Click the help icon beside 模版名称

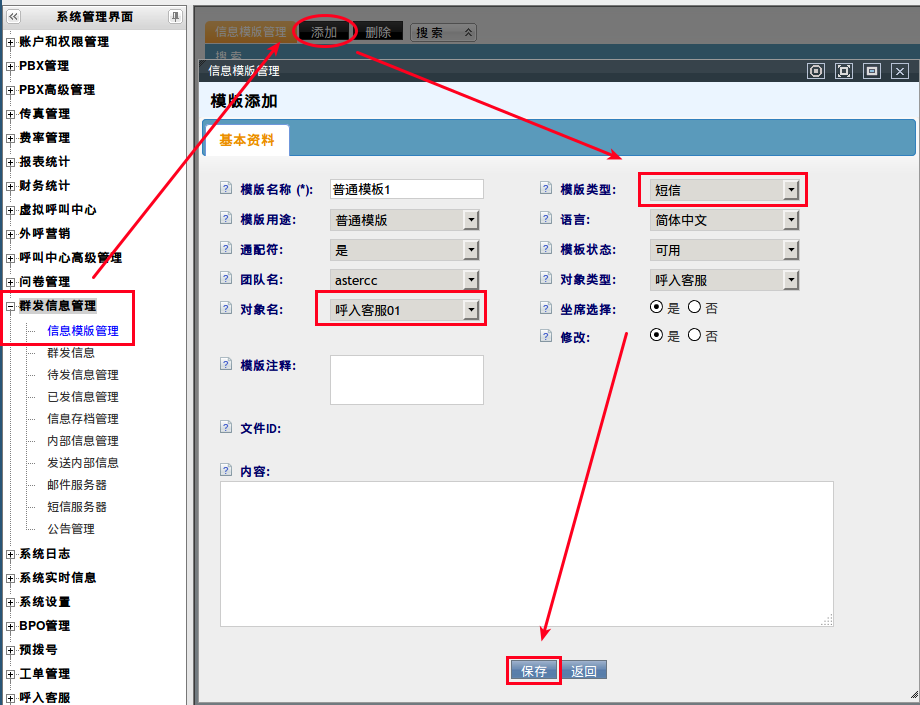pos(225,189)
